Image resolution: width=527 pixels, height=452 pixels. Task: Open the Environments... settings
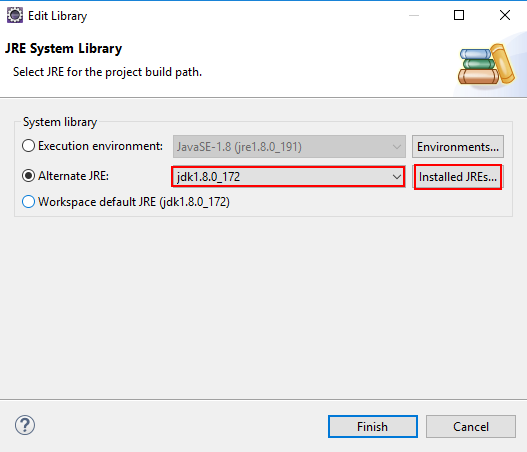[458, 147]
